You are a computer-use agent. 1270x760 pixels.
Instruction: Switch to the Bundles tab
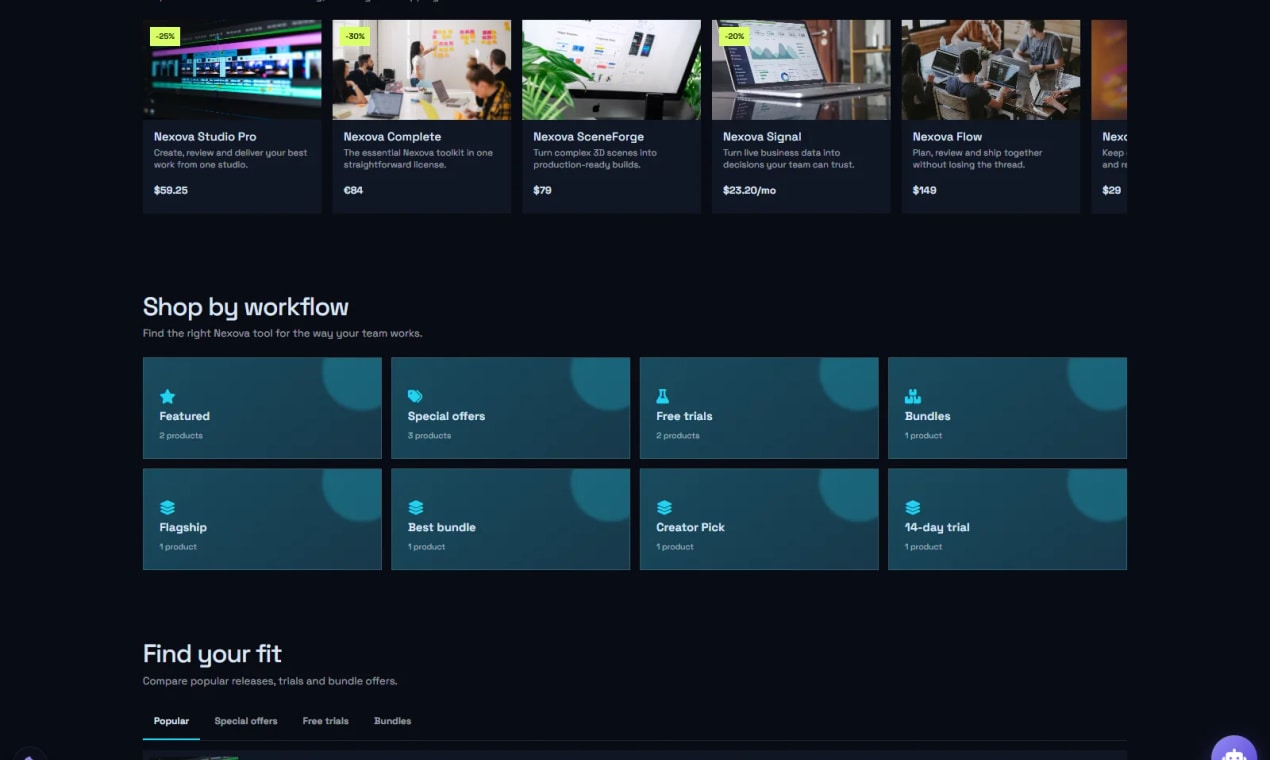393,721
